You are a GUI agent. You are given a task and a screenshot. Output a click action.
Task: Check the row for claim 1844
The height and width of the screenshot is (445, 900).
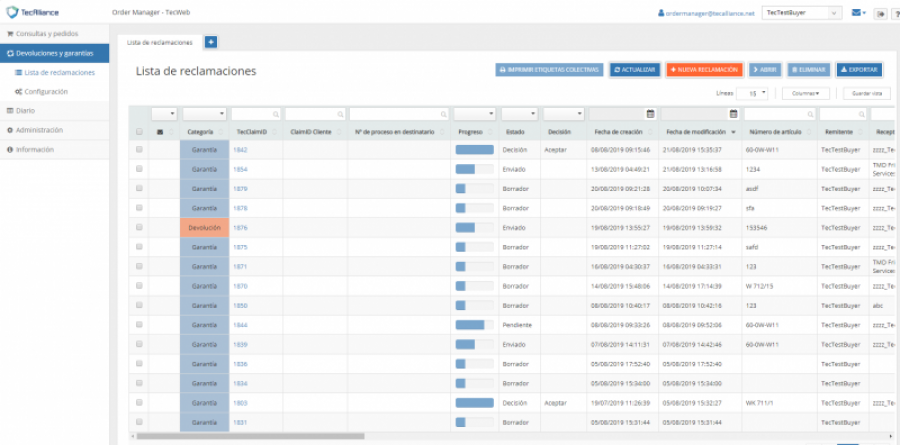point(139,324)
